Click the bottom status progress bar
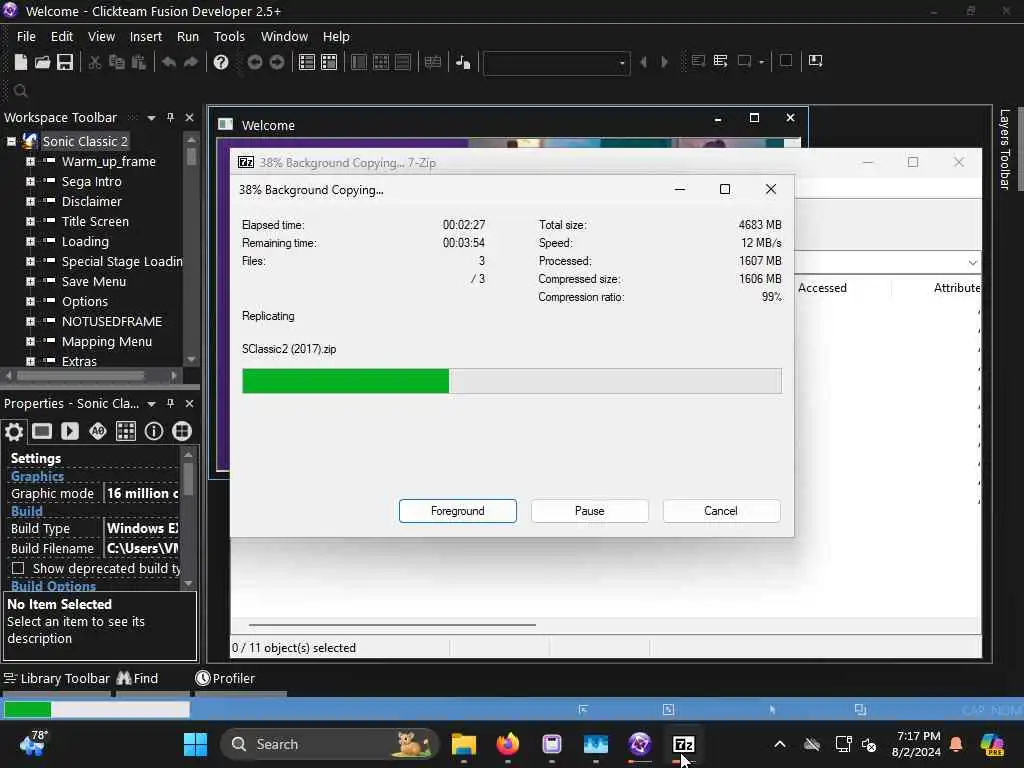This screenshot has height=768, width=1024. [x=97, y=709]
